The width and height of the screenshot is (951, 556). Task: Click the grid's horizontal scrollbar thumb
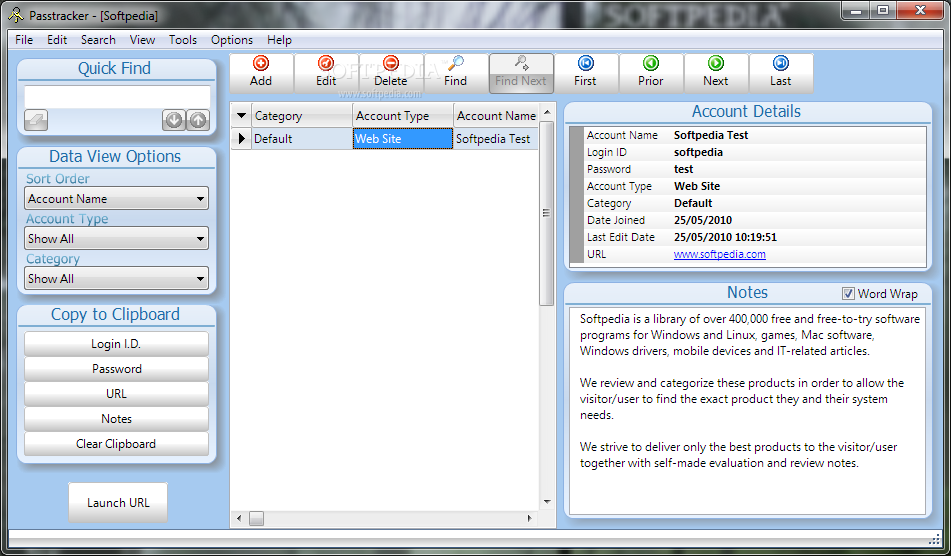257,518
